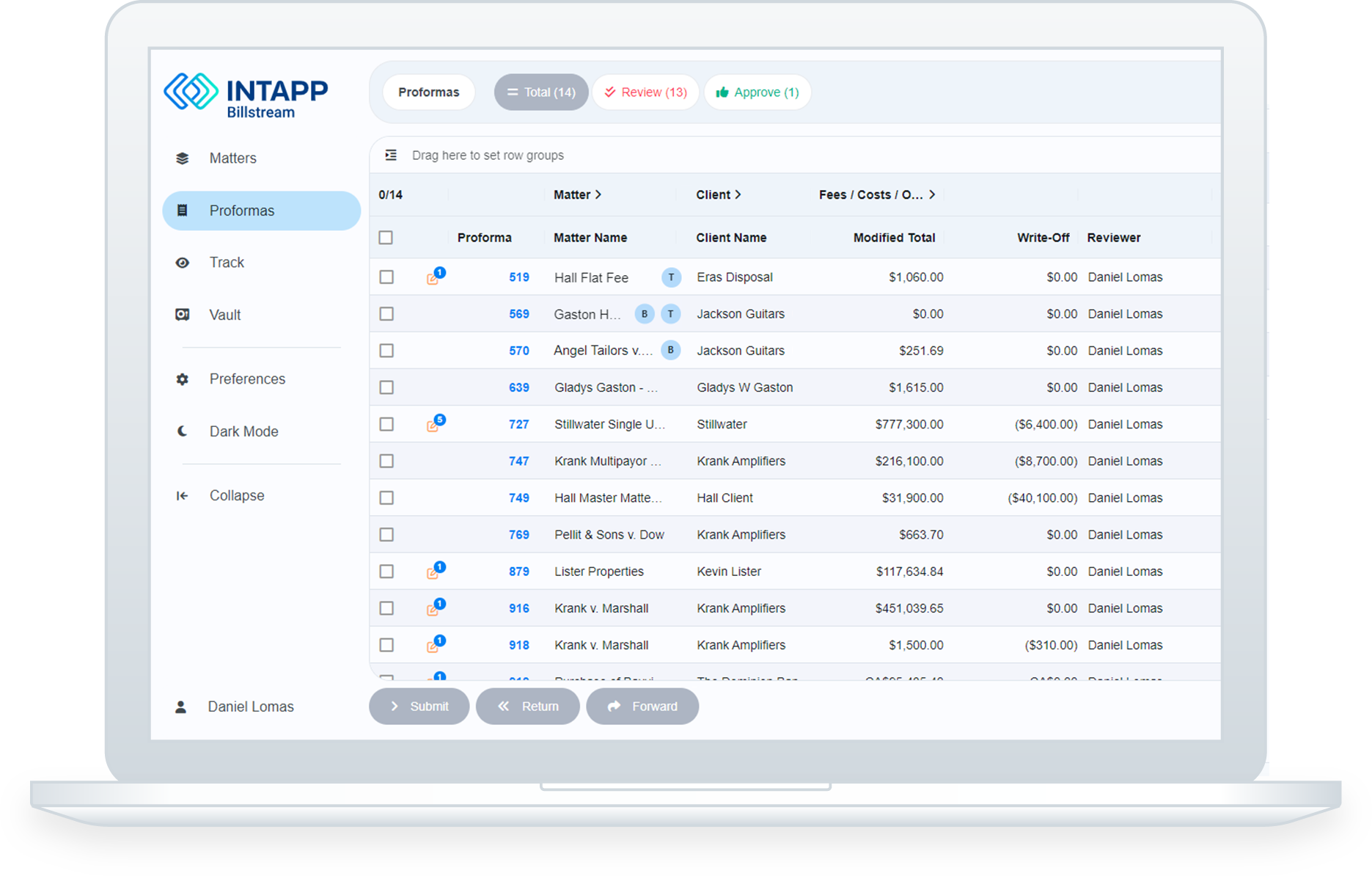Screen dimensions: 1372x876
Task: Check the select-all checkbox in the header
Action: 386,237
